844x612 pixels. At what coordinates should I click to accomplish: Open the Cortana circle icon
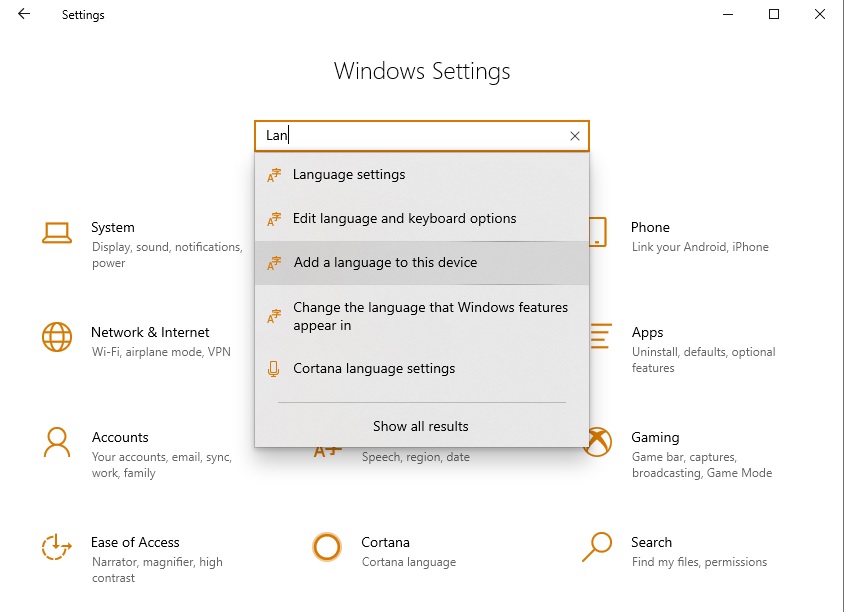[327, 547]
